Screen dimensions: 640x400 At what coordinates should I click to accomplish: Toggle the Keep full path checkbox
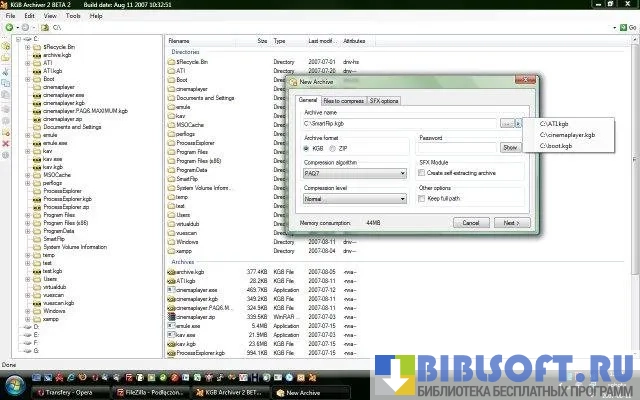click(421, 199)
